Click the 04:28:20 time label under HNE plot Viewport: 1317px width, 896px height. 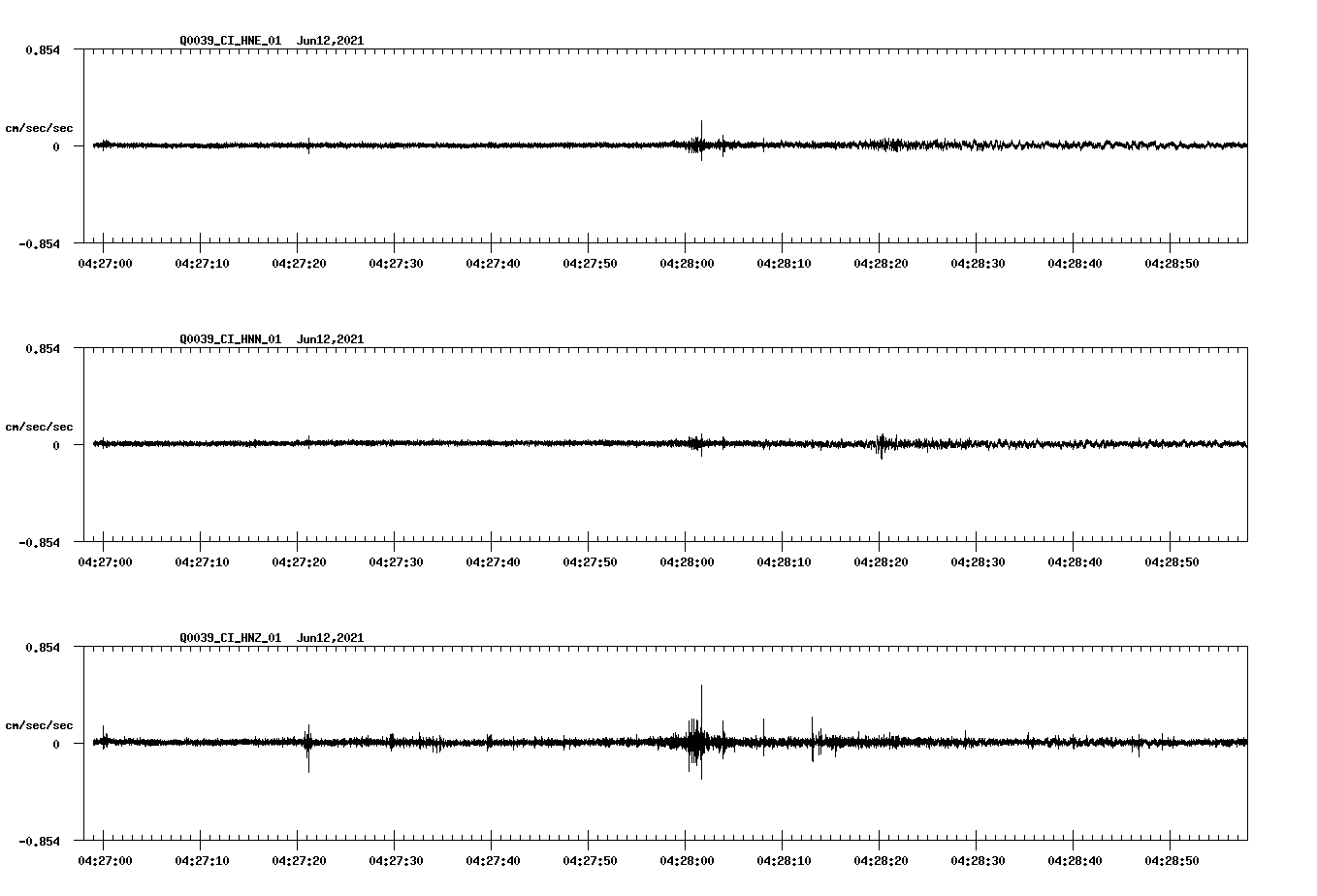coord(881,264)
